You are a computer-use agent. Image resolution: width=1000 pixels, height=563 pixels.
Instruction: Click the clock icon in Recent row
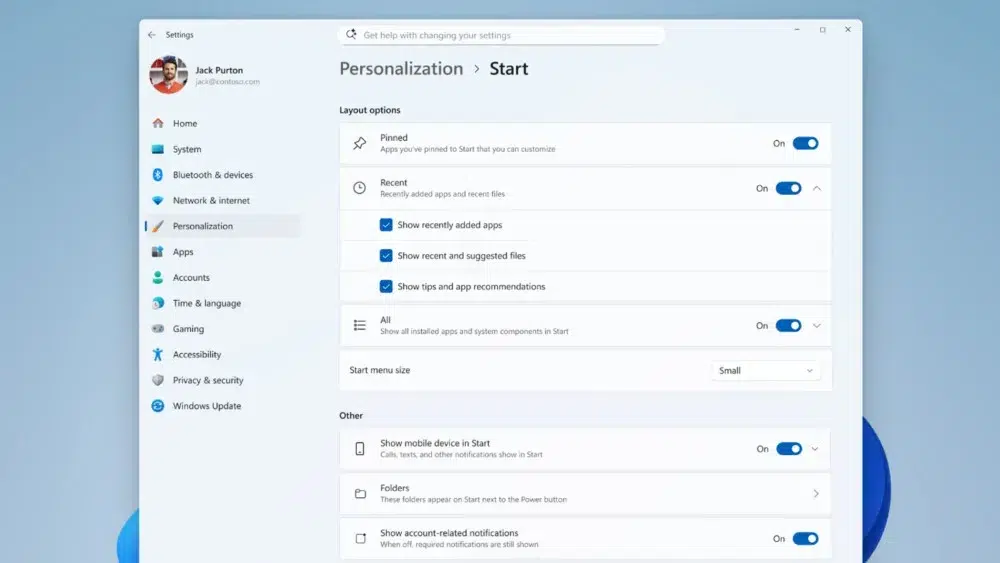[360, 188]
